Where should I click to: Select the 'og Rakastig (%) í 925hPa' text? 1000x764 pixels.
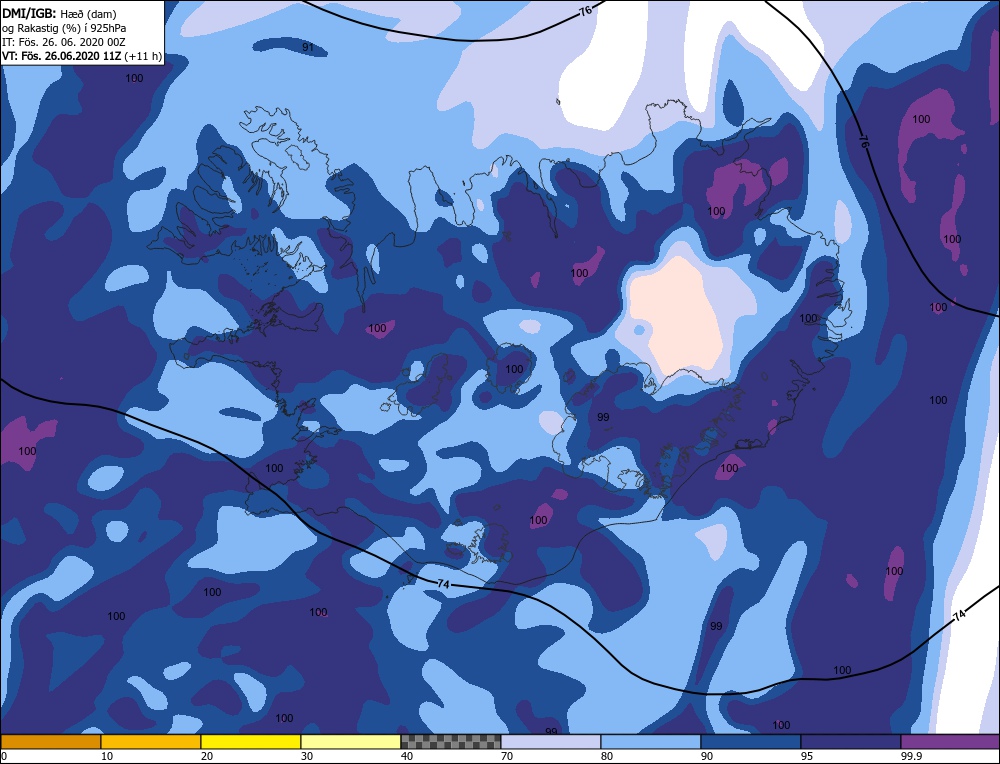64,28
